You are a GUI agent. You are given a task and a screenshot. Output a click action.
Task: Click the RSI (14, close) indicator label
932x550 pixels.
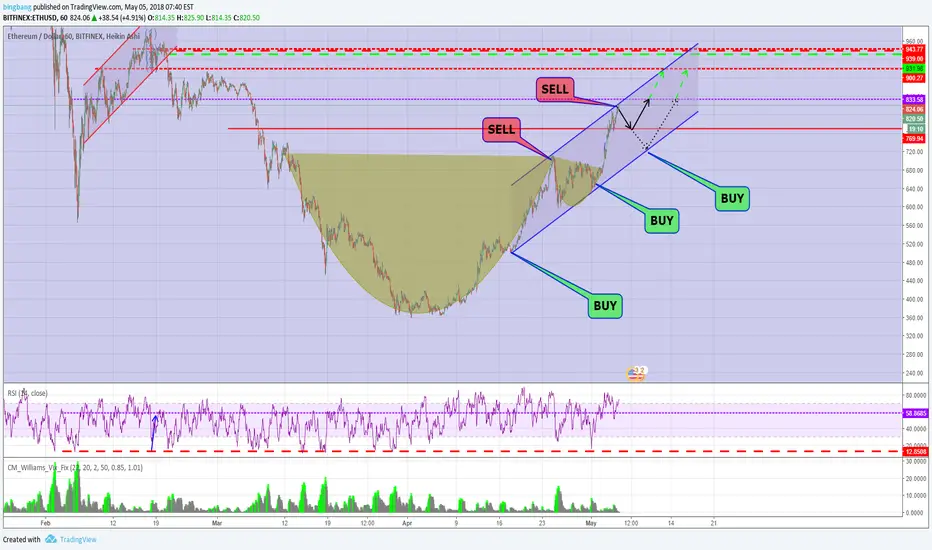[x=27, y=393]
